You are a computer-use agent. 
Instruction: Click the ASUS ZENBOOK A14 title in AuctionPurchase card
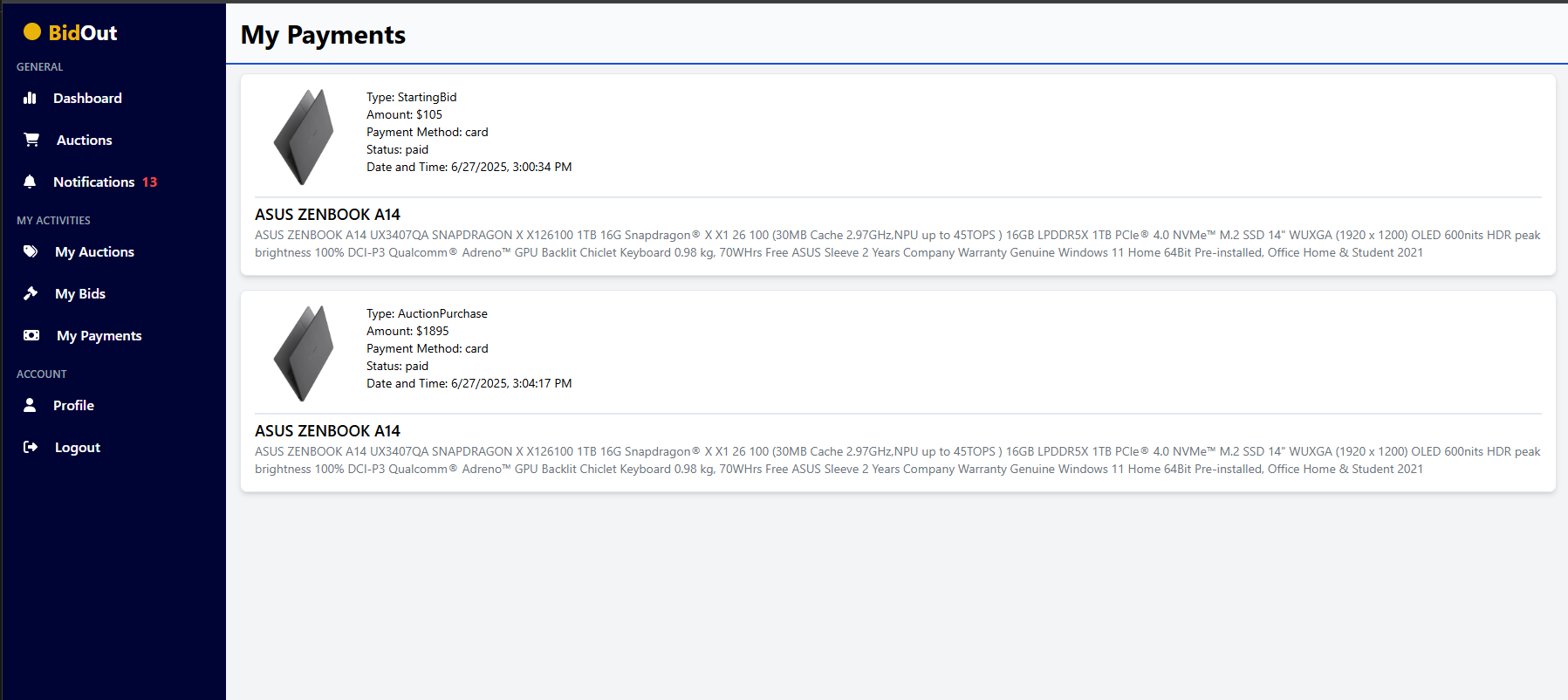(x=327, y=431)
